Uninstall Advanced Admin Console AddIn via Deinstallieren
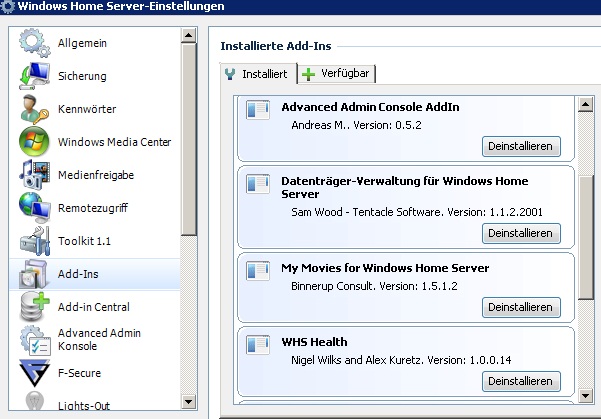 tap(521, 146)
